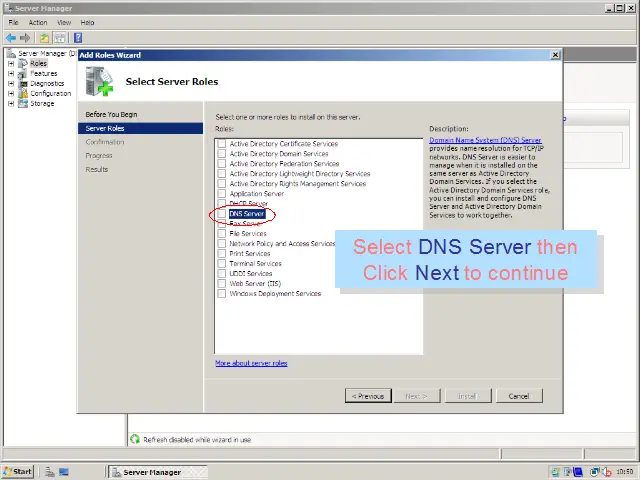640x480 pixels.
Task: Select the Diagnostics label in the tree
Action: point(47,83)
